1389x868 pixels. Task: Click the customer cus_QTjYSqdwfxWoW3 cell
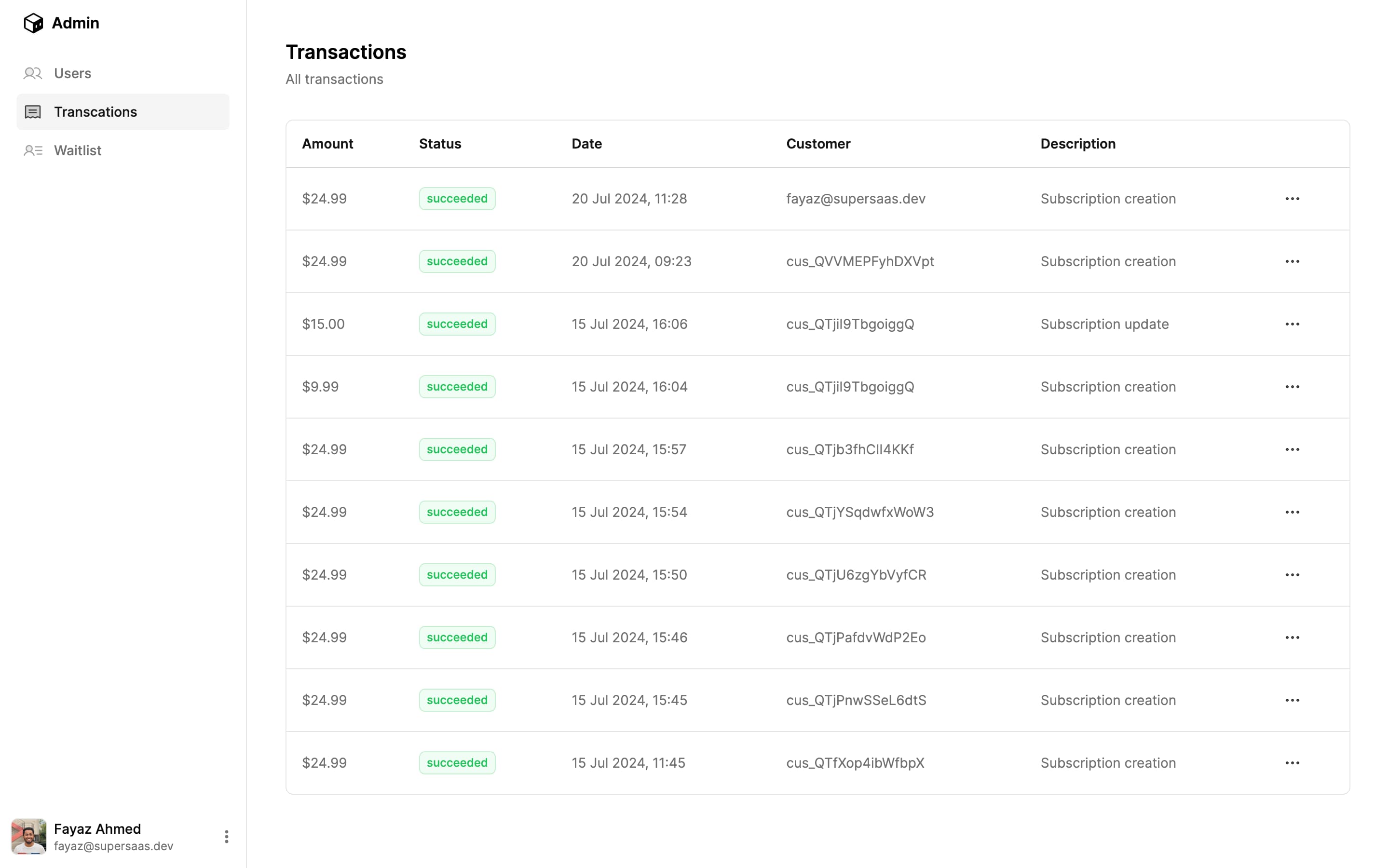(859, 512)
